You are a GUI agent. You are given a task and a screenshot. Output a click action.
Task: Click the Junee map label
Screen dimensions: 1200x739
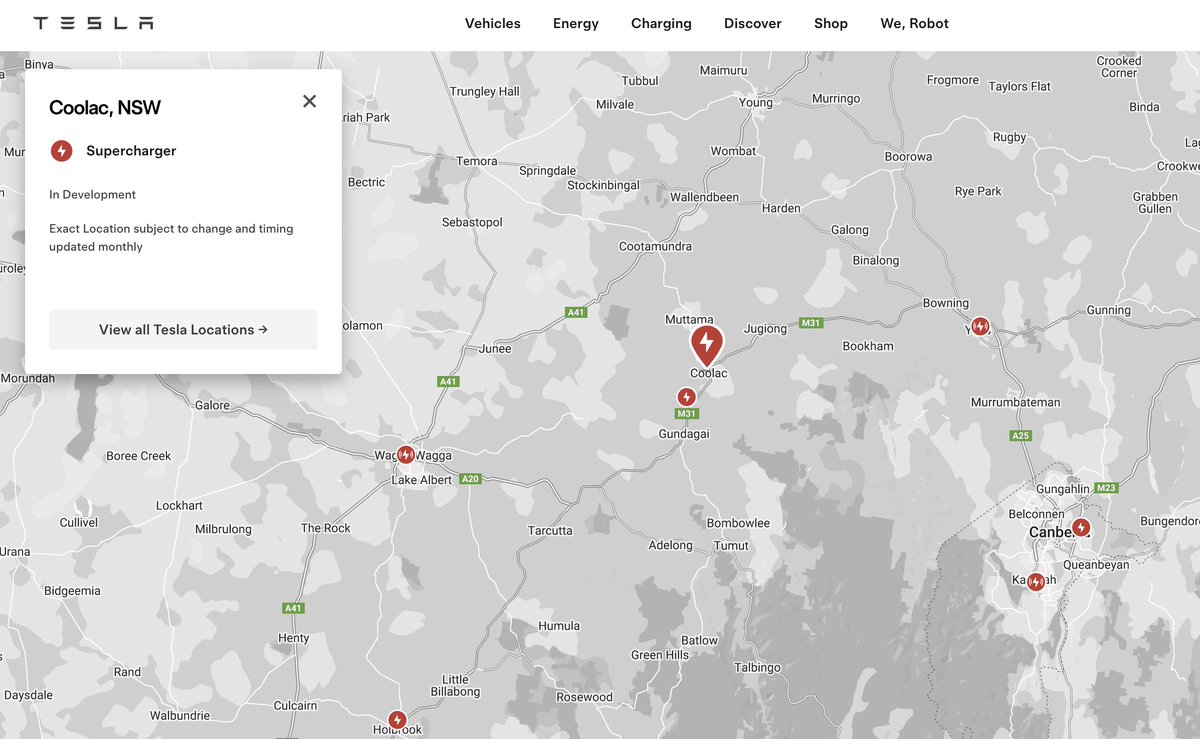495,348
